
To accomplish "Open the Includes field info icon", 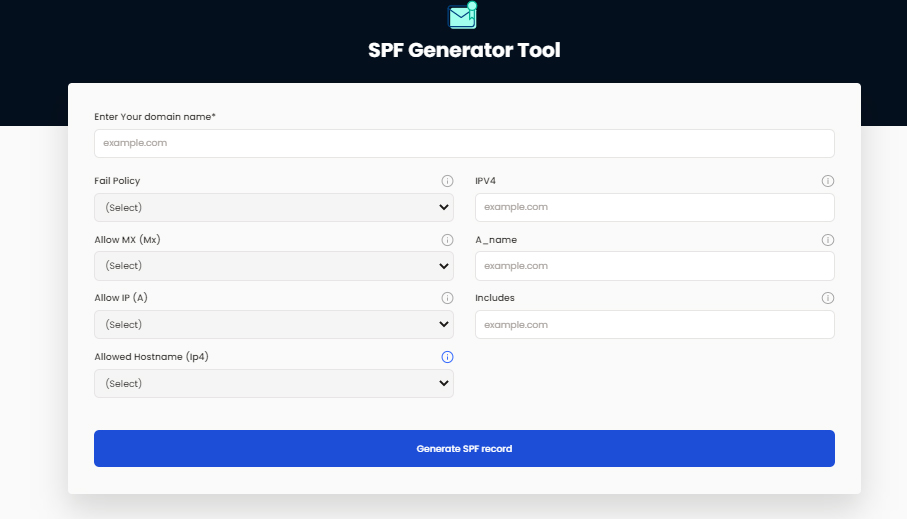I will 828,298.
